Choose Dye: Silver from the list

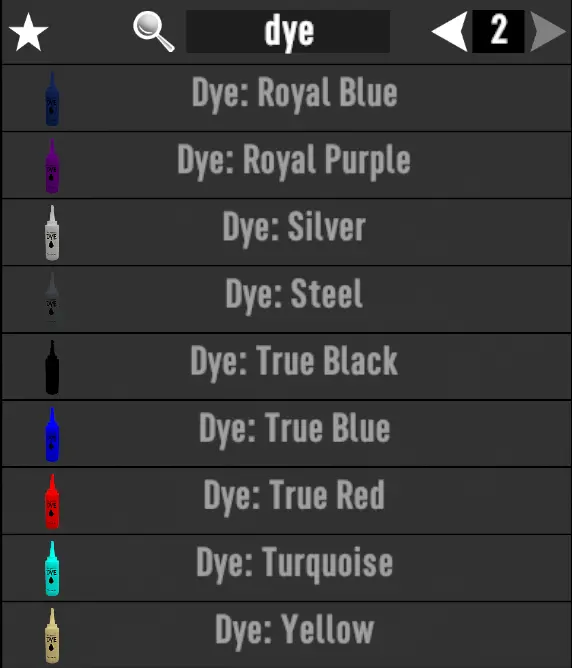point(286,232)
